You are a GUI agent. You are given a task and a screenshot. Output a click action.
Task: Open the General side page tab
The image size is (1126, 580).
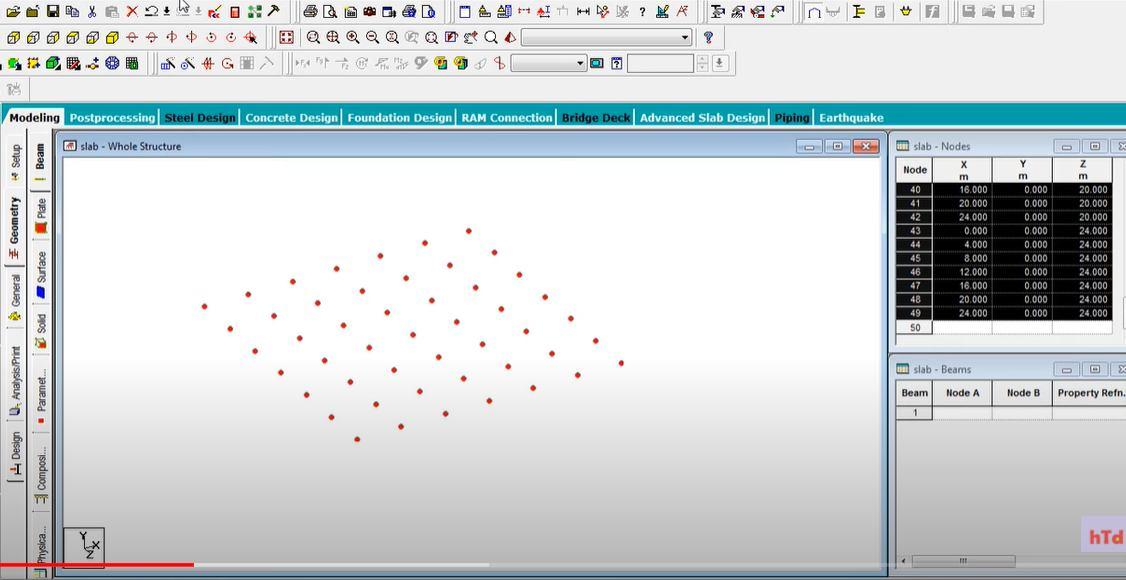click(15, 298)
